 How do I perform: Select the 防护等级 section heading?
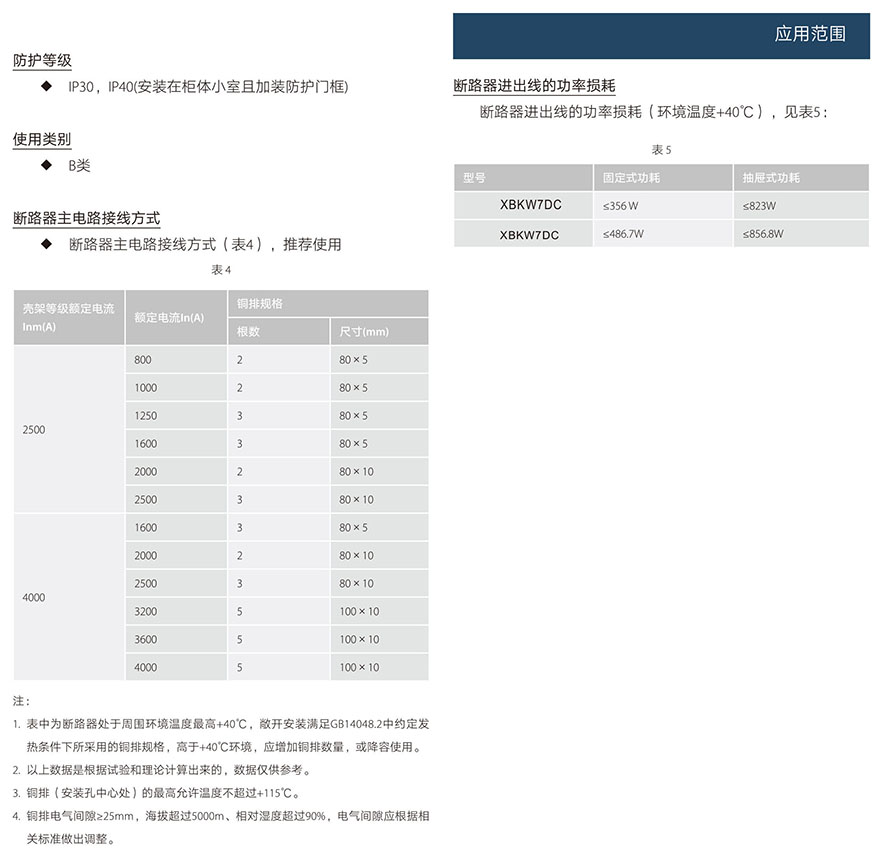(x=42, y=61)
